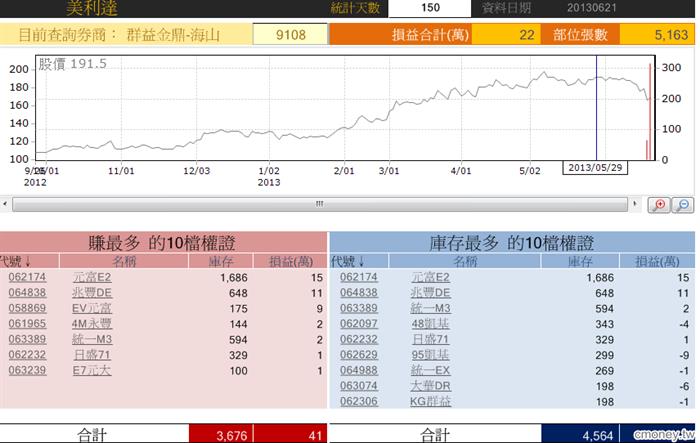Click the 損益(萬) column header in the 賺最多 table
This screenshot has height=443, width=700.
point(290,261)
